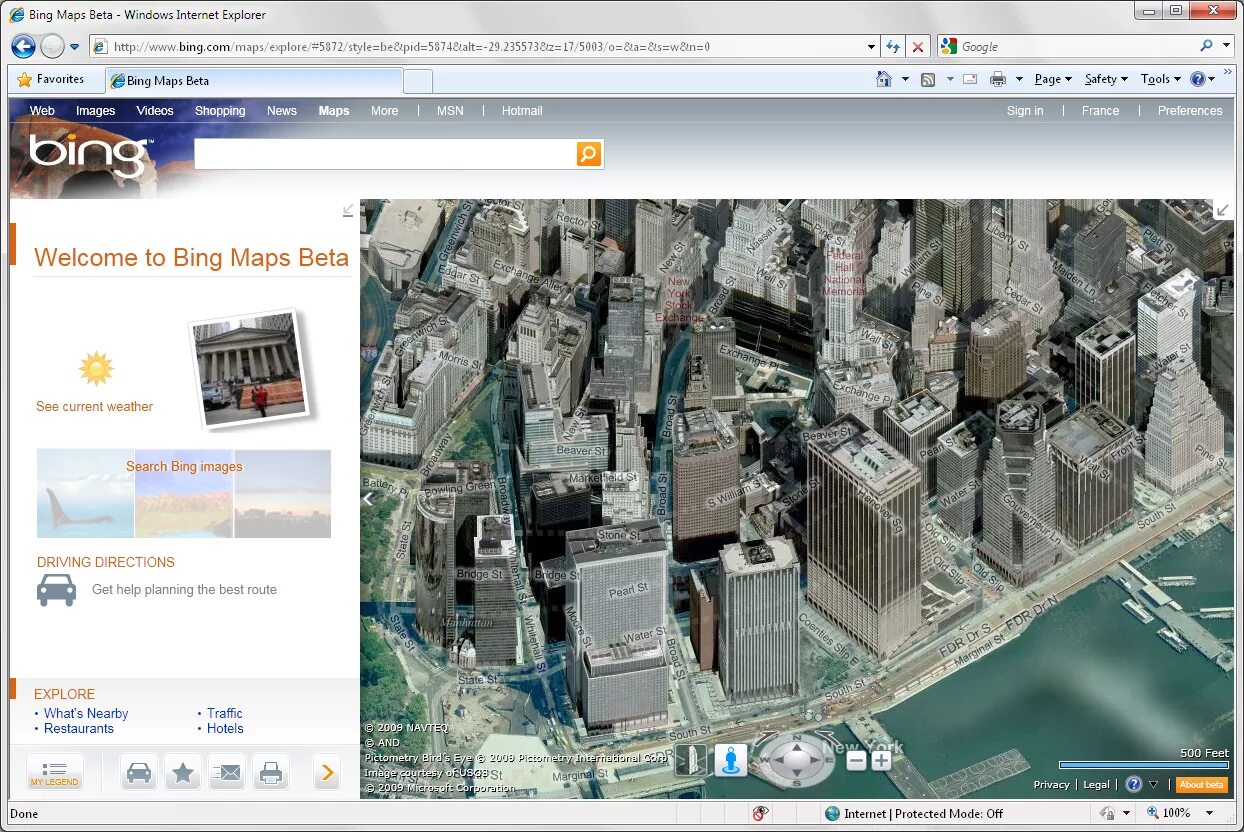Click the red X stop loading button
The height and width of the screenshot is (832, 1244).
[918, 46]
